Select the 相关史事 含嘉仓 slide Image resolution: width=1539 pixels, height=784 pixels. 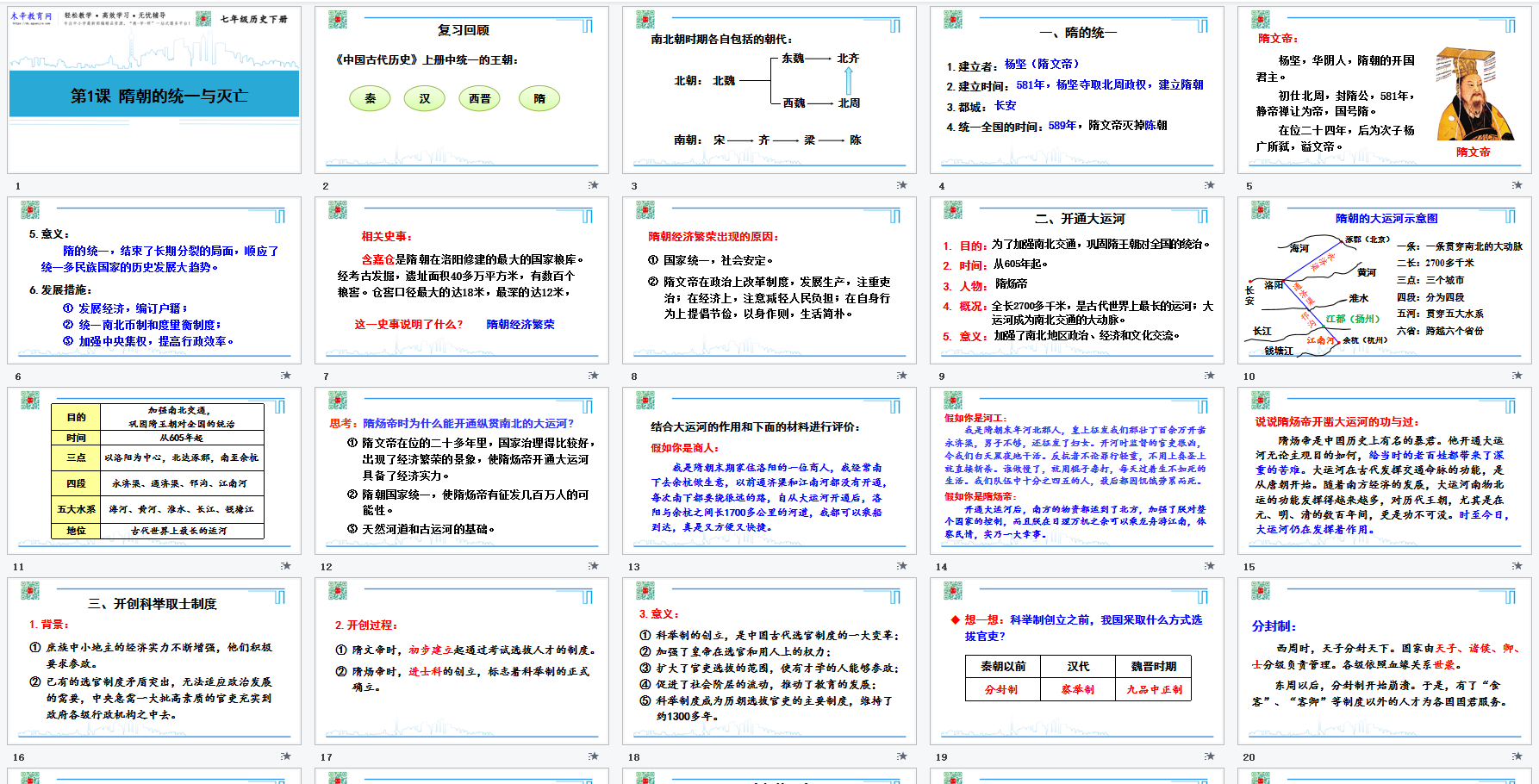[x=462, y=281]
